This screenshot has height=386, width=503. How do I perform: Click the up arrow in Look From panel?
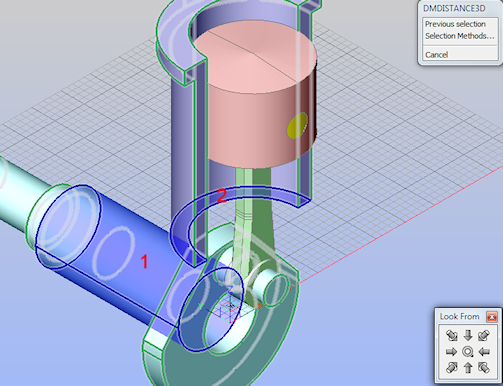coord(468,368)
